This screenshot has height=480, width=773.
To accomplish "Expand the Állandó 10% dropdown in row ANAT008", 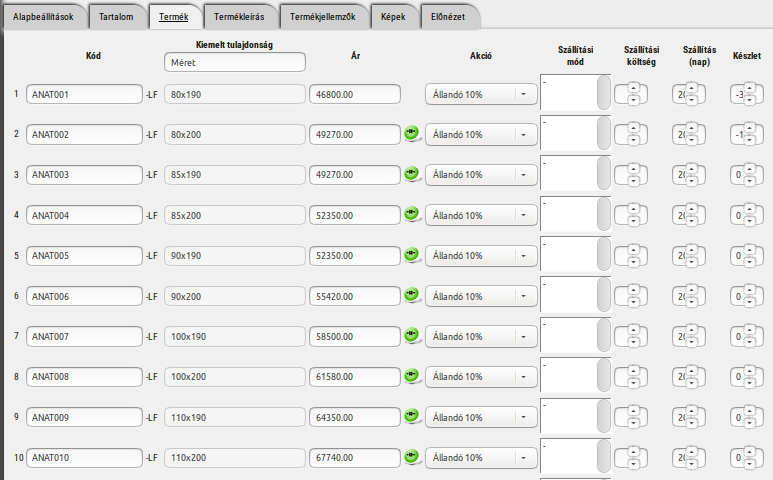I will (481, 377).
